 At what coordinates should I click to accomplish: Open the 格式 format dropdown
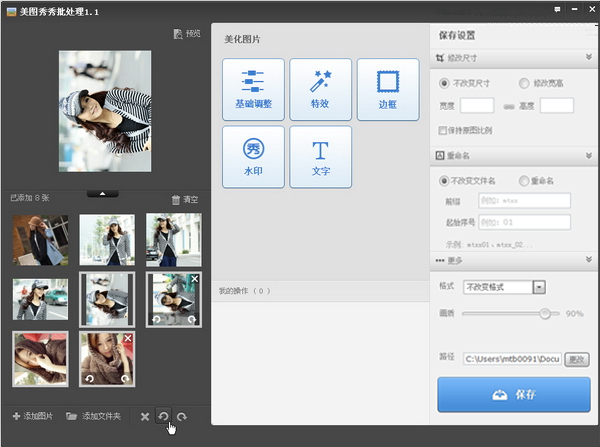(540, 287)
